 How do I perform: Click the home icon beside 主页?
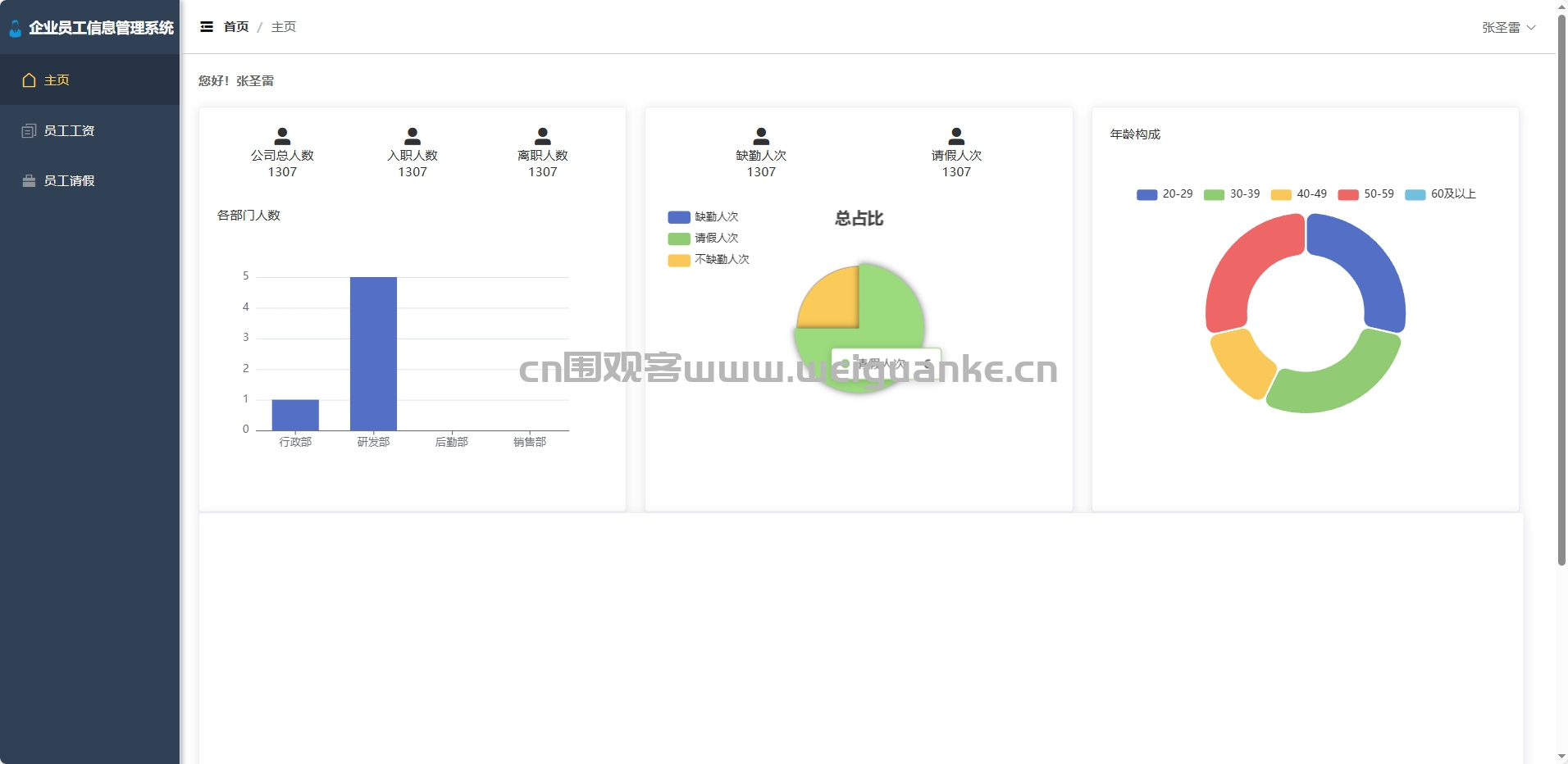point(29,80)
